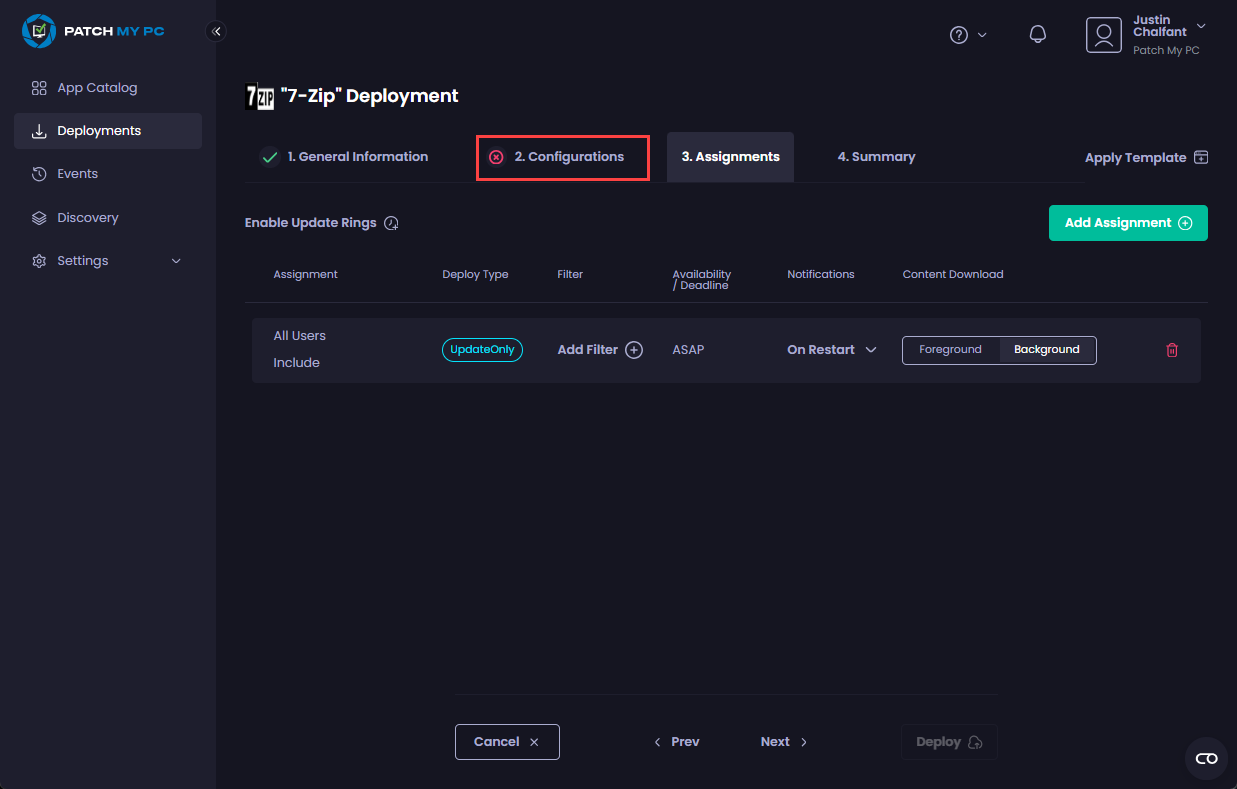Open the On Restart notifications dropdown
This screenshot has height=789, width=1237.
pyautogui.click(x=831, y=349)
